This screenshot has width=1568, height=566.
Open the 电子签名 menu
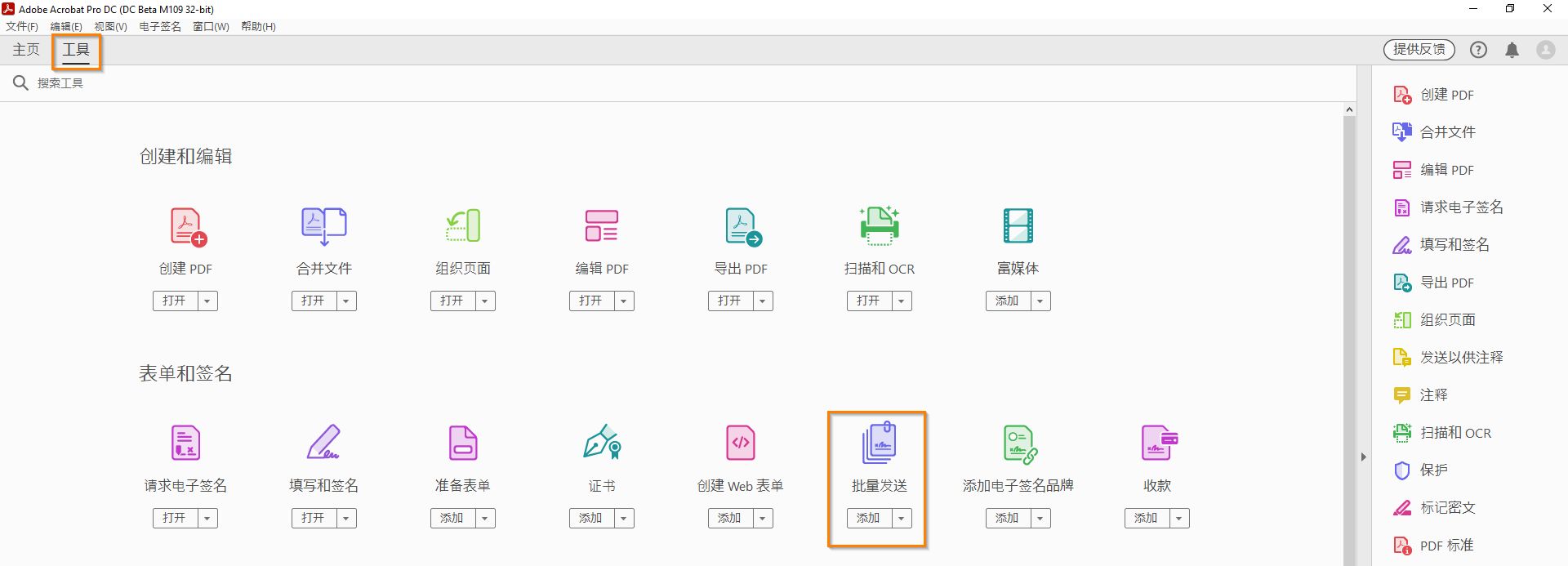160,27
